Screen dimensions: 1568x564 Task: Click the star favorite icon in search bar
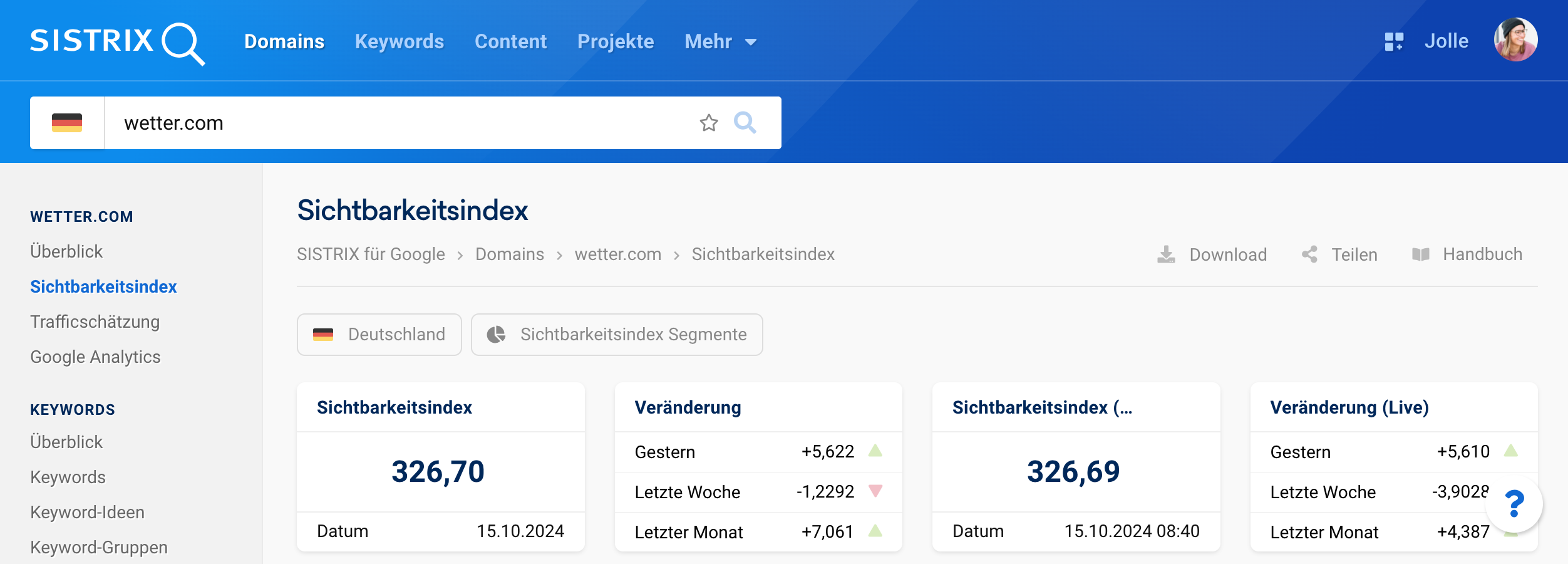pos(709,123)
